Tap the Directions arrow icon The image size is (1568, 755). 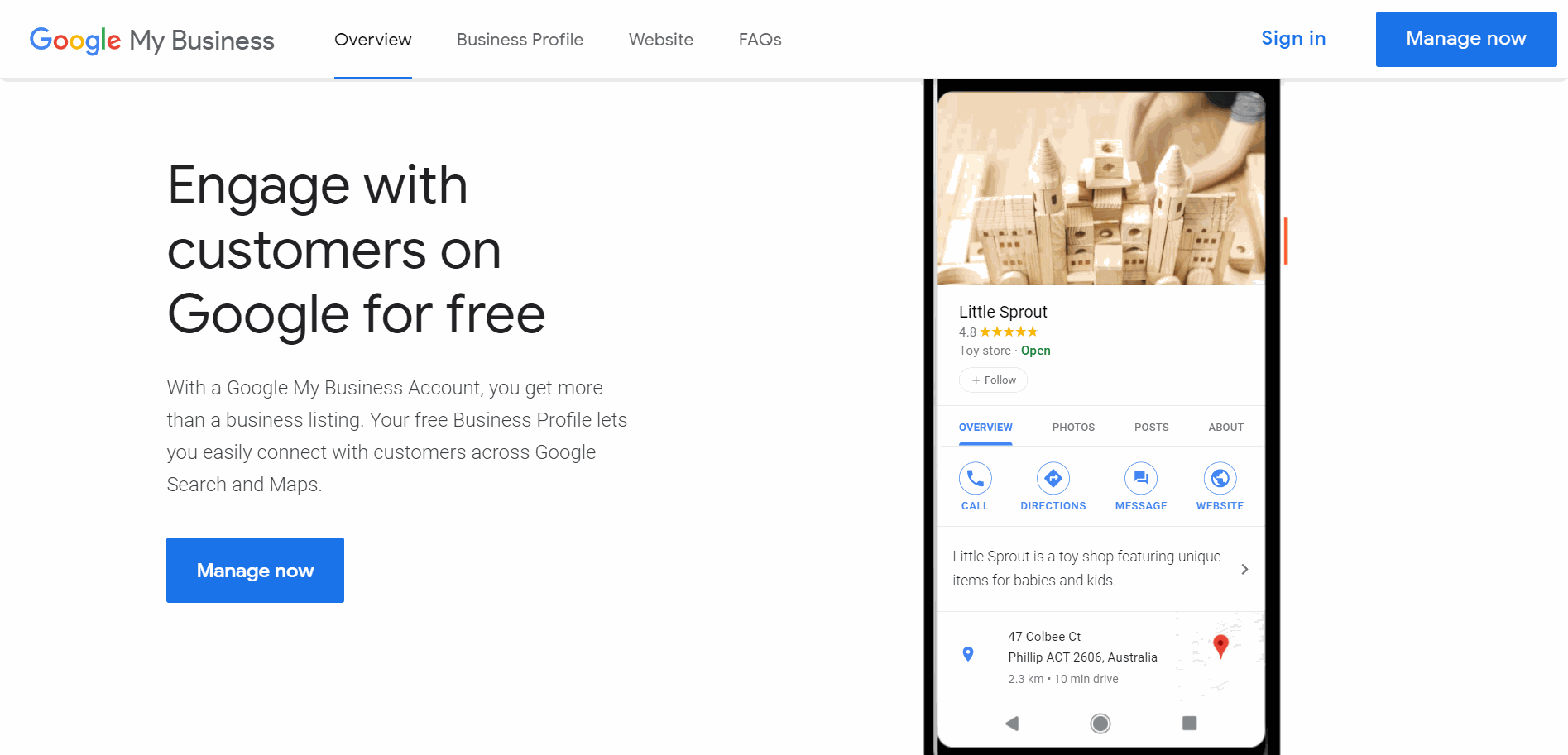point(1053,478)
